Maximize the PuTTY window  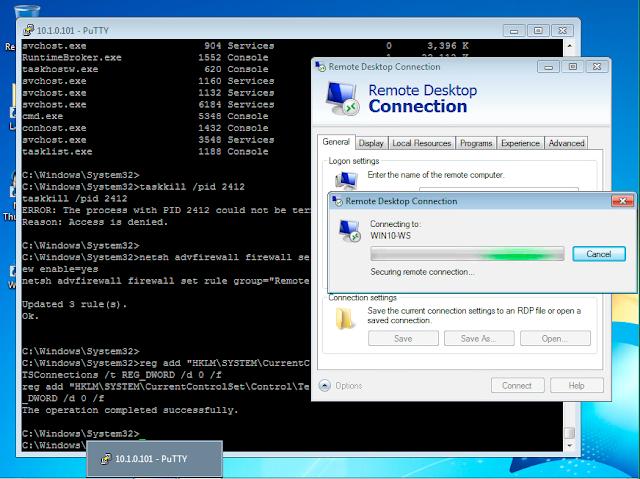pos(538,31)
